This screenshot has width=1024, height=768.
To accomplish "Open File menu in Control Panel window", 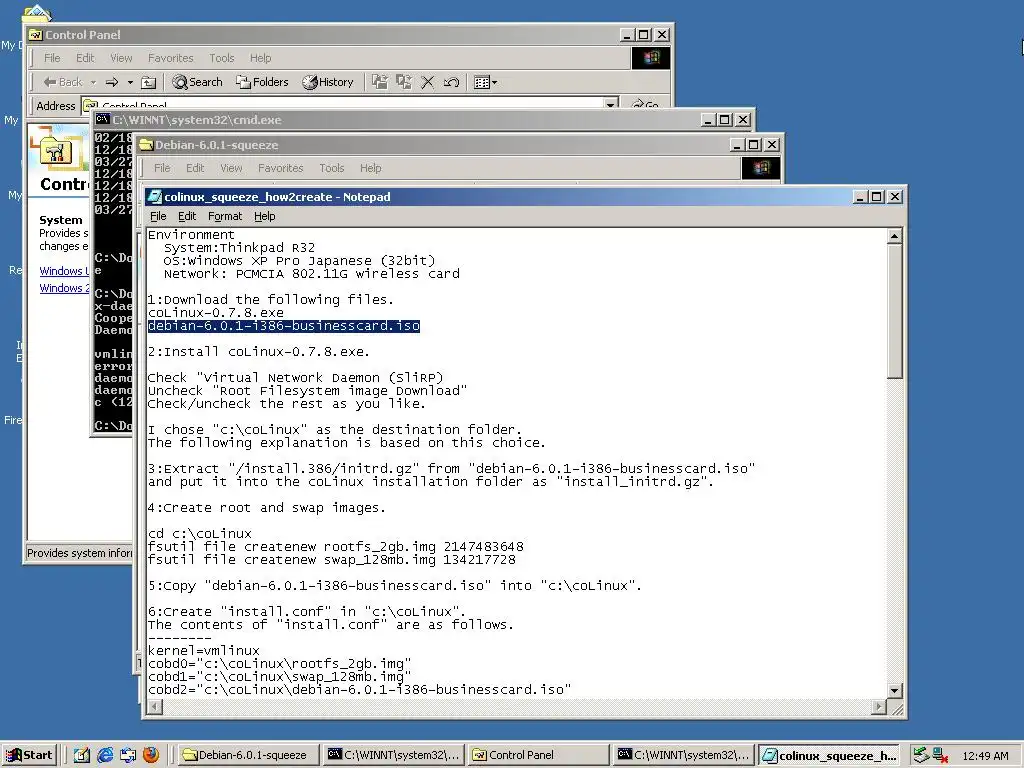I will click(x=52, y=58).
